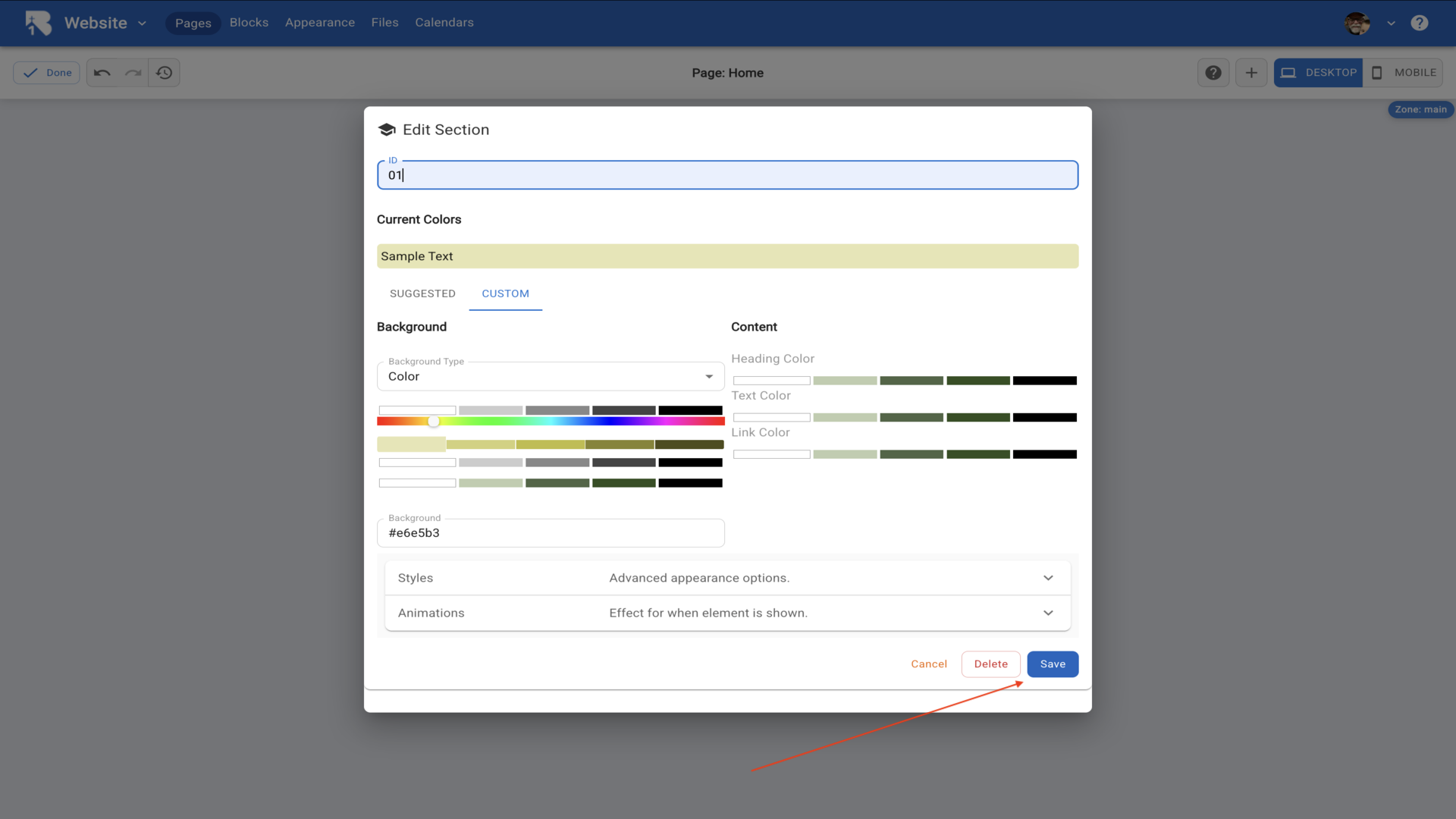The width and height of the screenshot is (1456, 819).
Task: Expand the Animations effect row
Action: click(727, 613)
